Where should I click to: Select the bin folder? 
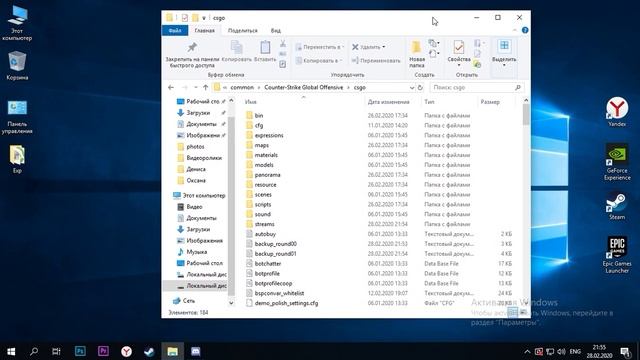click(259, 116)
